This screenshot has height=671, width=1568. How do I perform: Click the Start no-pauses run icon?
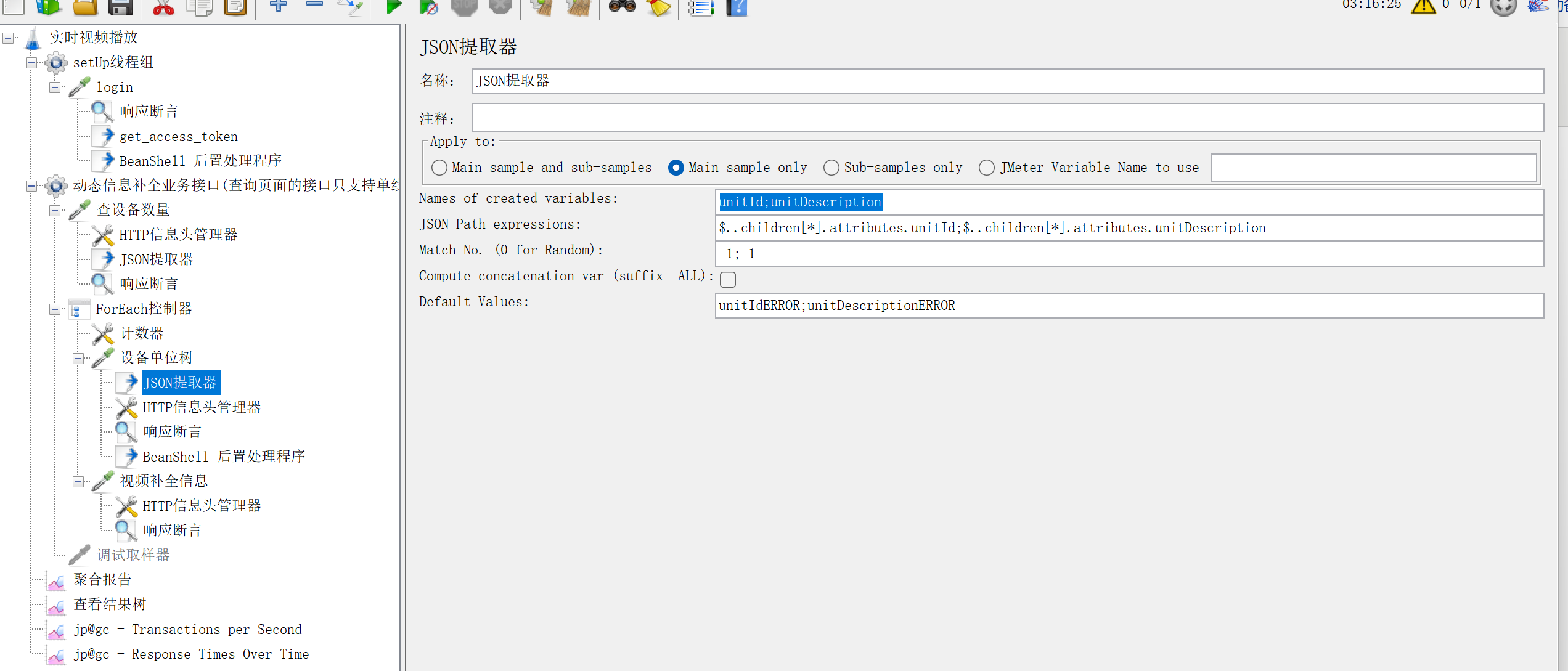pyautogui.click(x=428, y=7)
